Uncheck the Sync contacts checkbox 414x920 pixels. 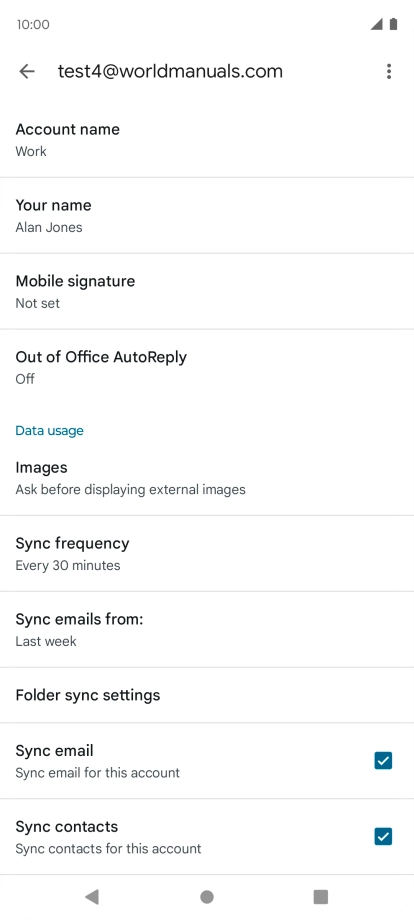(383, 836)
